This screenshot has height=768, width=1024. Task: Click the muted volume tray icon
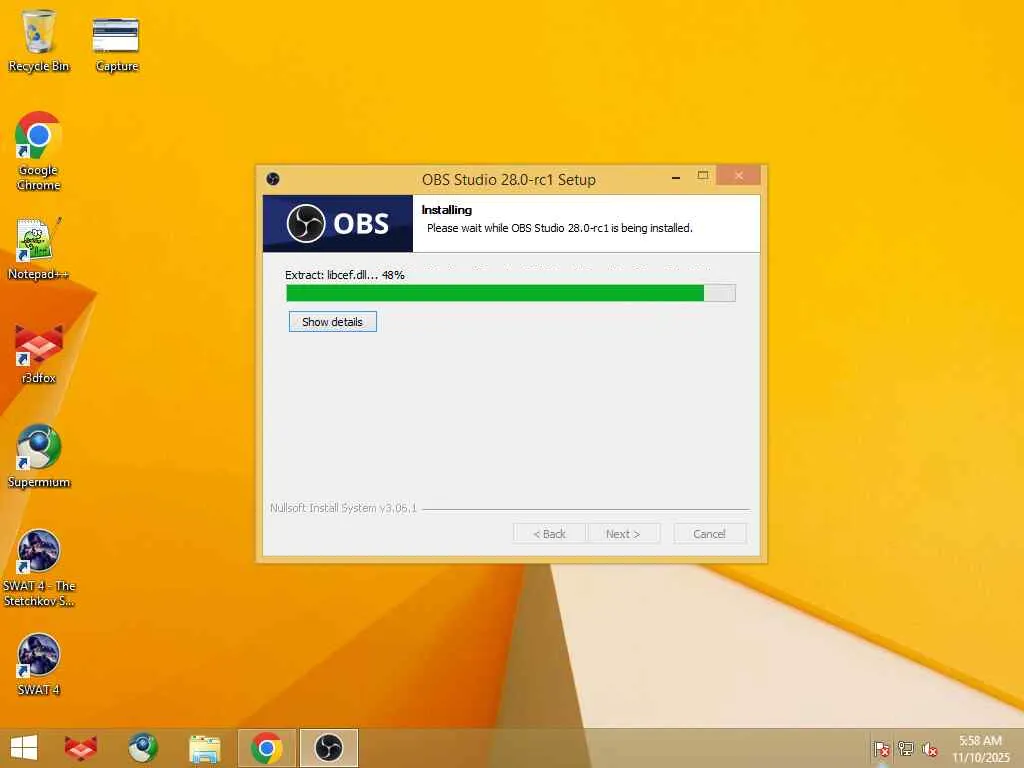coord(929,749)
